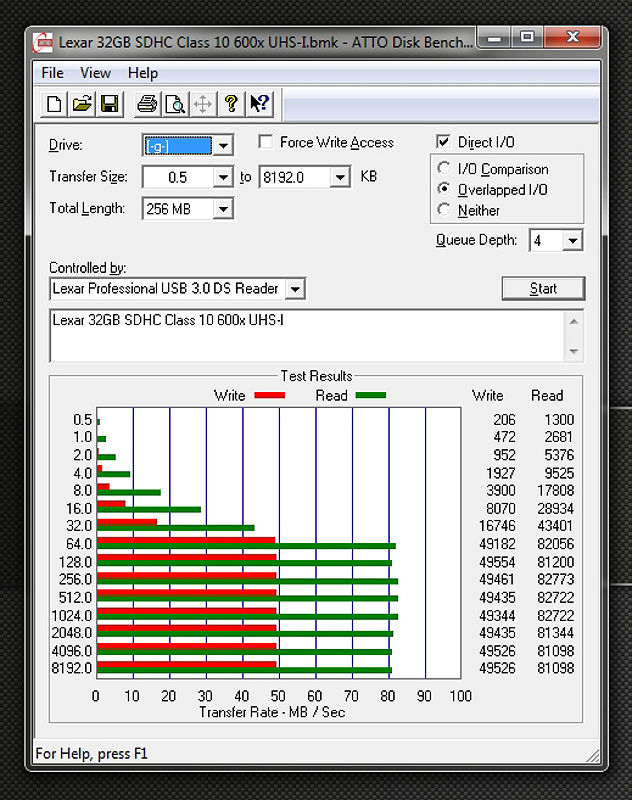Enable the Force Write Access checkbox

tap(266, 143)
